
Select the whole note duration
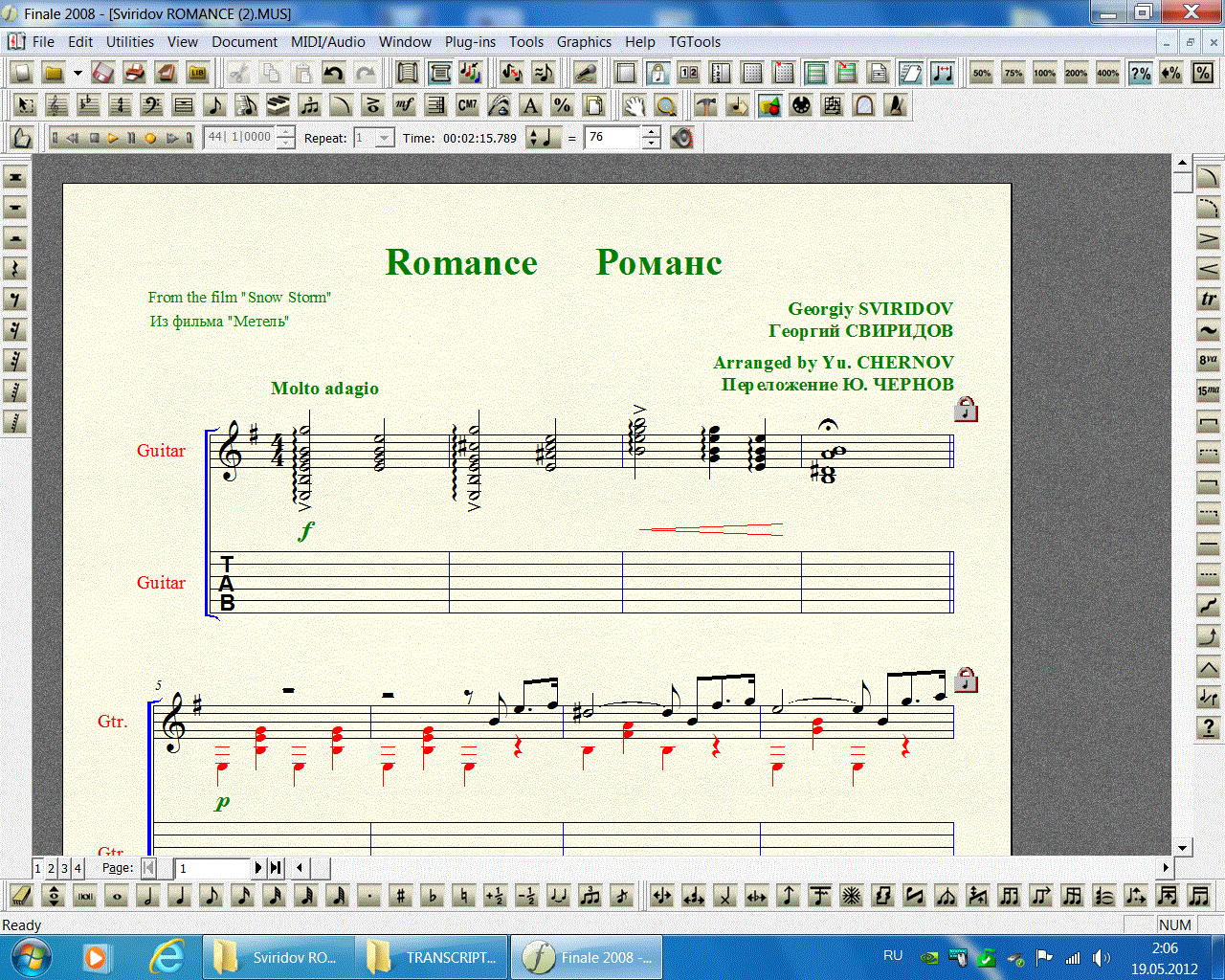117,896
